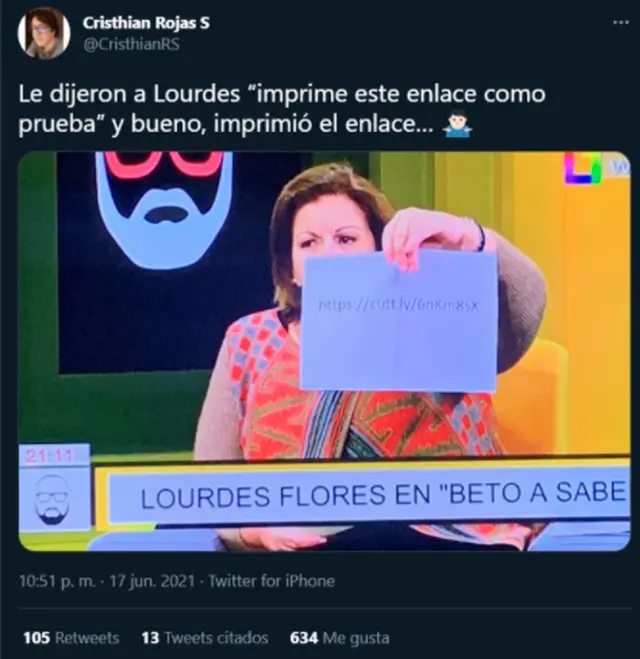Viewport: 640px width, 659px height.
Task: View the 13 Tweets citados list
Action: tap(205, 638)
